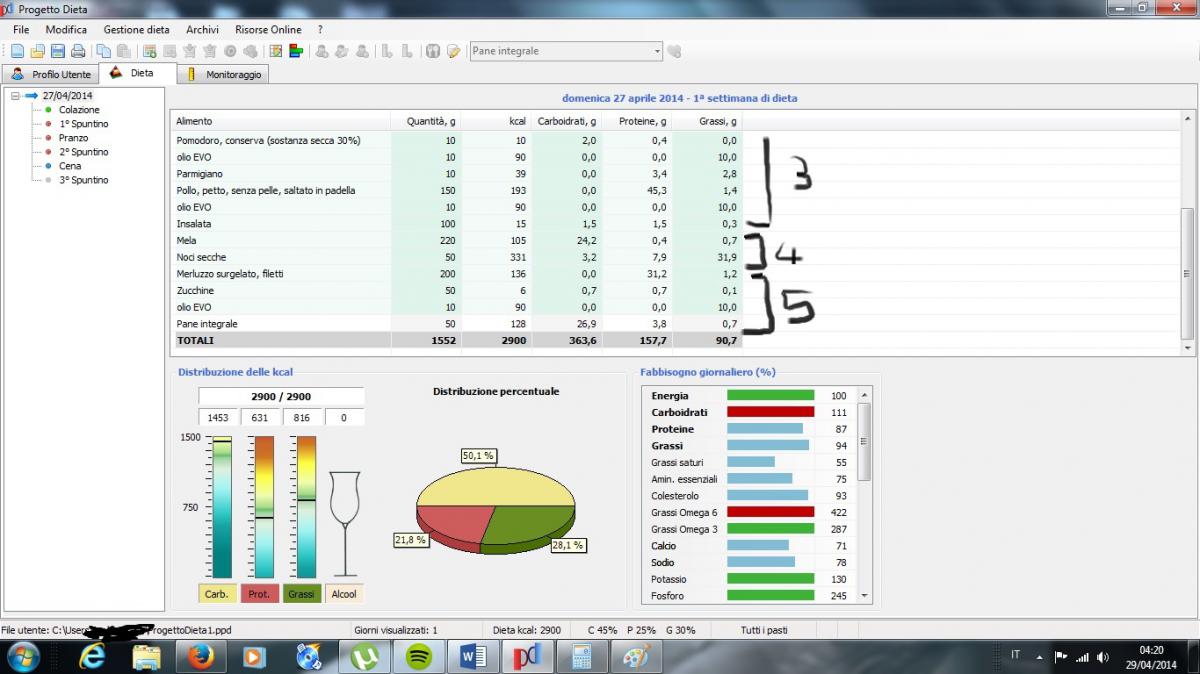
Task: Click the Copy toolbar icon
Action: point(103,51)
